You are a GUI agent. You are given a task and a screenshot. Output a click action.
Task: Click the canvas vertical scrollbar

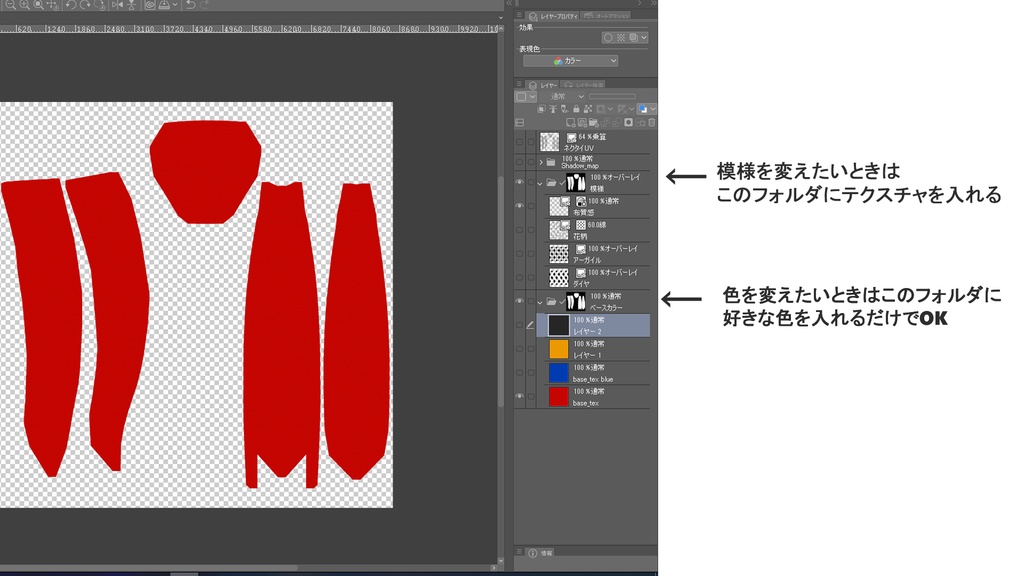[x=500, y=291]
